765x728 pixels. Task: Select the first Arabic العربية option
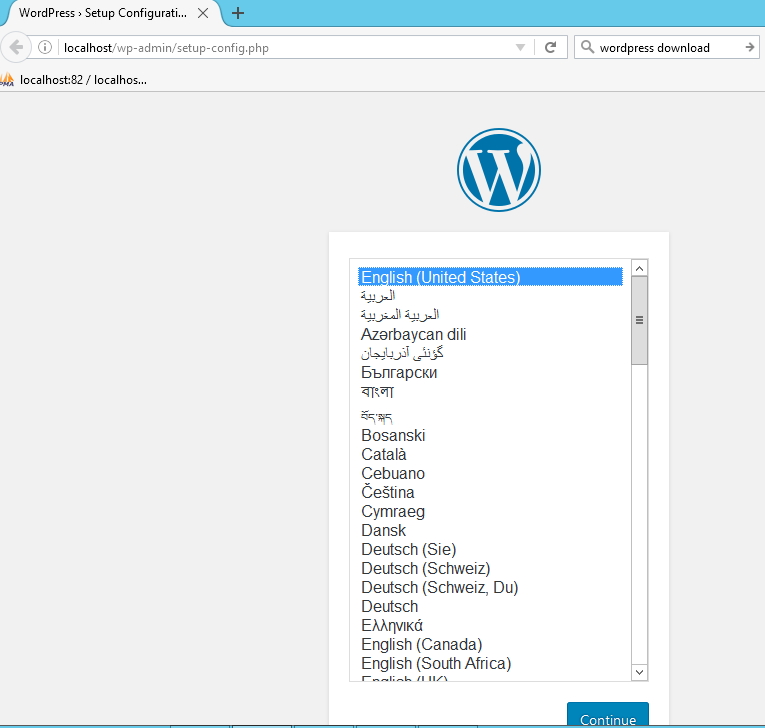(490, 296)
